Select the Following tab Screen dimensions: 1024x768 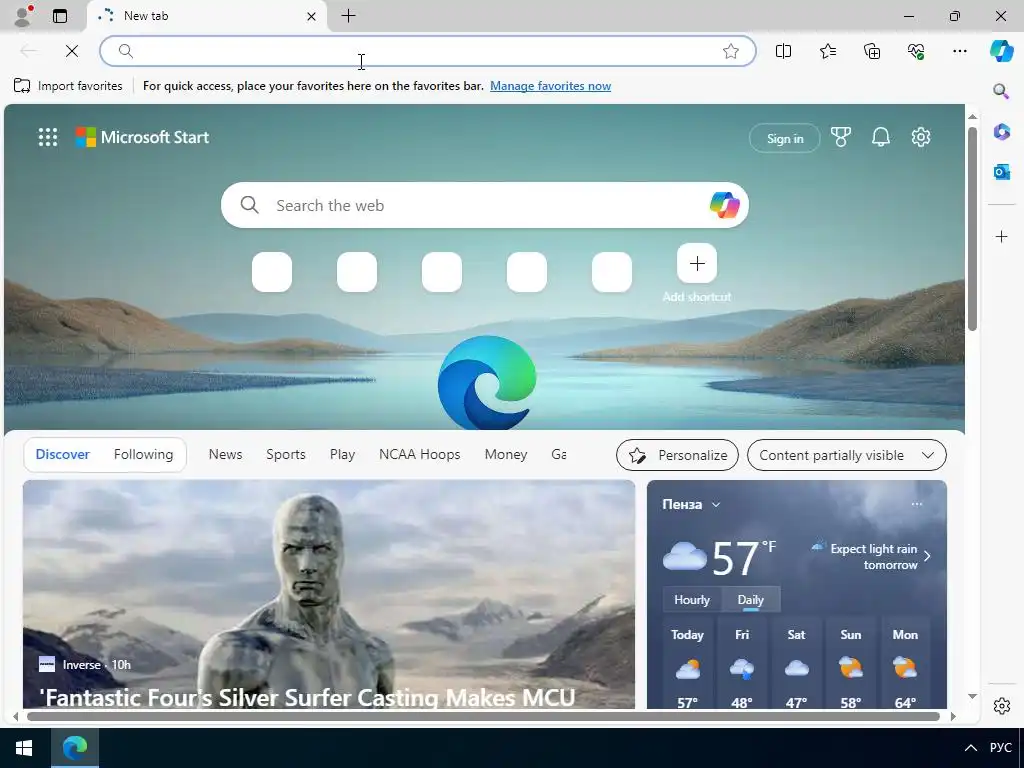click(143, 455)
